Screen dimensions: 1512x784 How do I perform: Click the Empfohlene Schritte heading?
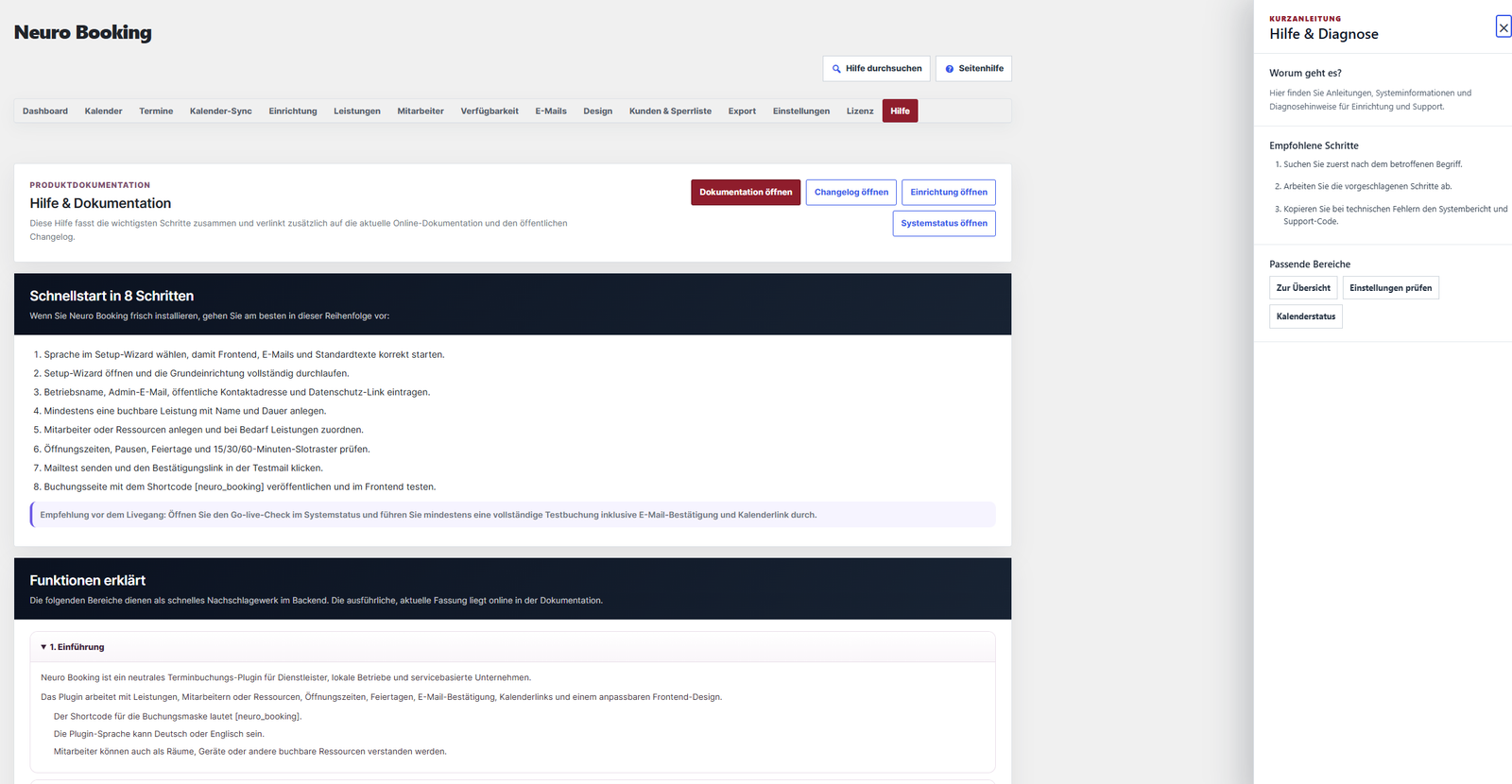pyautogui.click(x=1314, y=145)
